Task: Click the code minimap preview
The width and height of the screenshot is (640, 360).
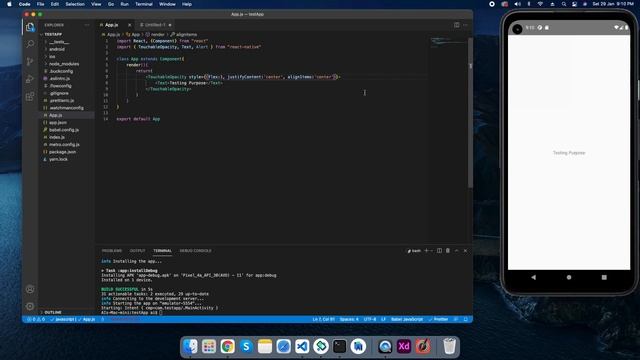Action: point(448,42)
